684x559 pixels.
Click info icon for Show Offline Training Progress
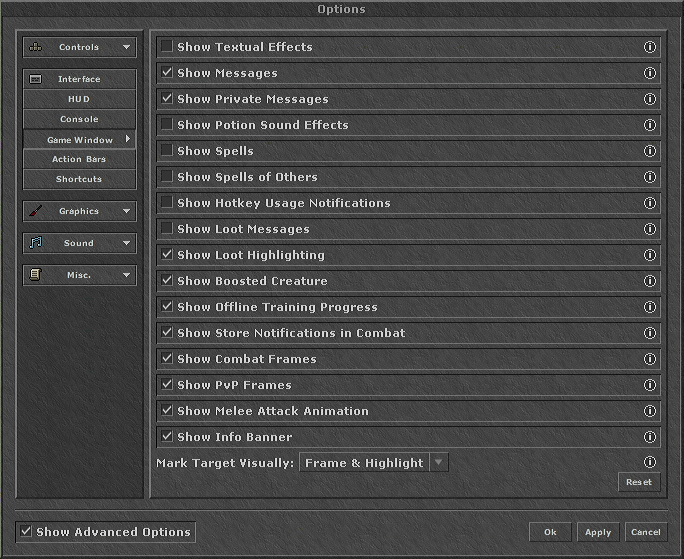click(x=650, y=307)
